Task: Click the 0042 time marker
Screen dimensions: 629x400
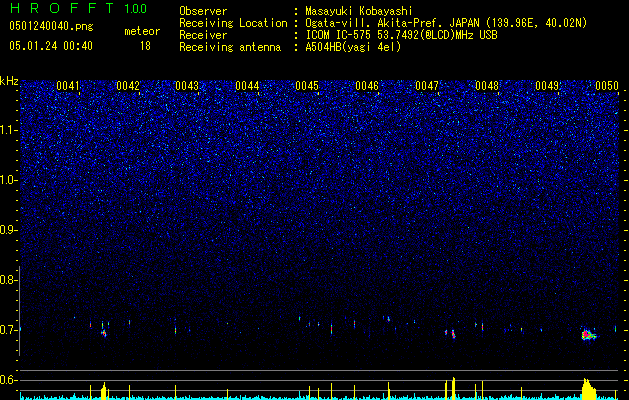Action: coord(128,86)
